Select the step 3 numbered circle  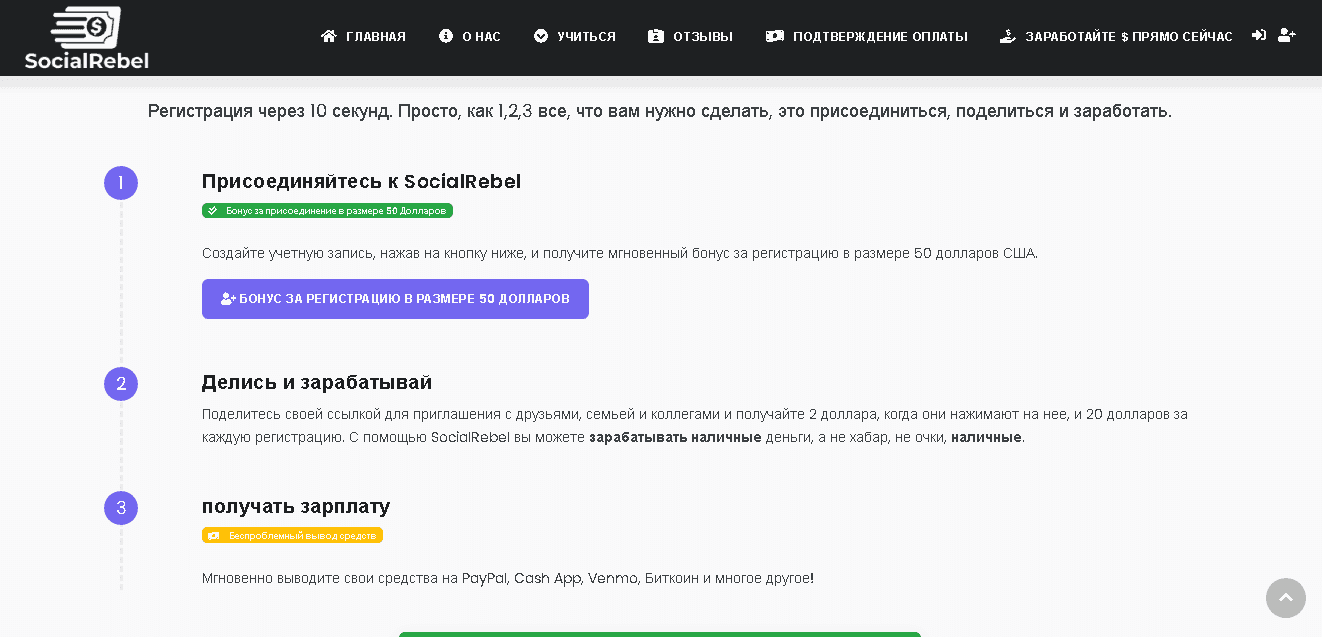click(121, 508)
